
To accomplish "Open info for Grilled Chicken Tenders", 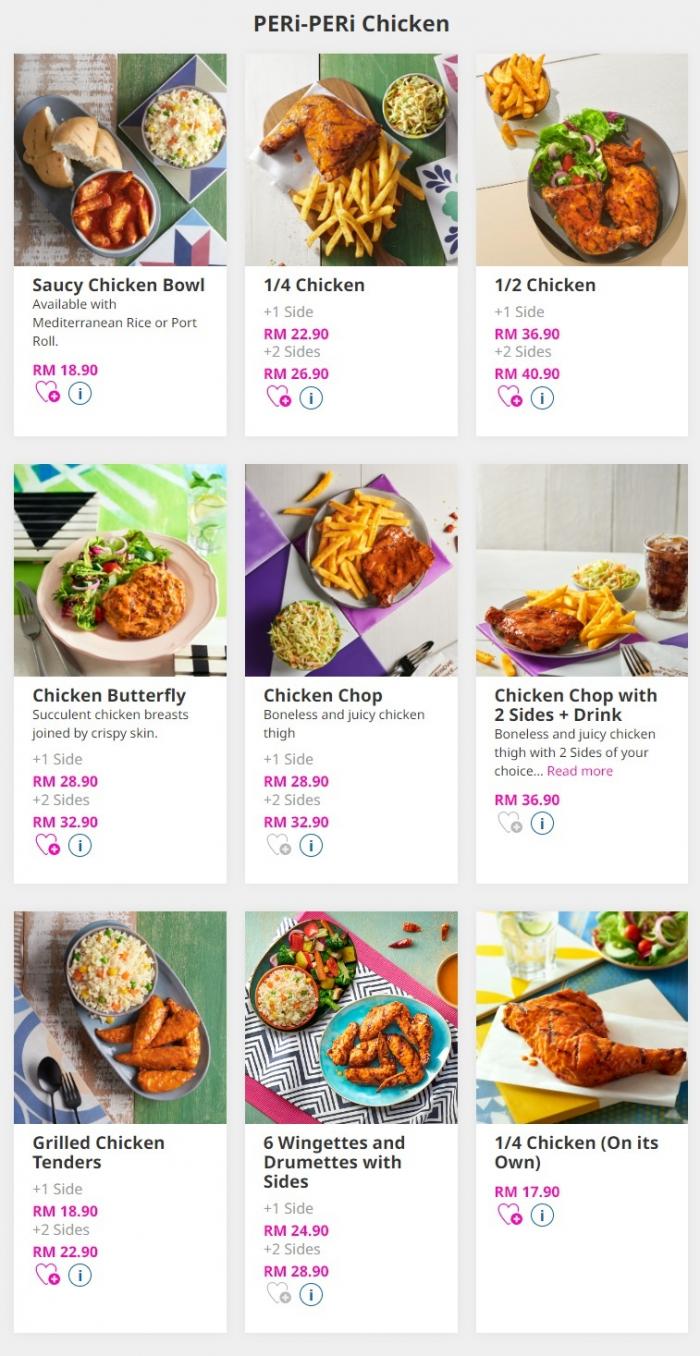I will (79, 1275).
